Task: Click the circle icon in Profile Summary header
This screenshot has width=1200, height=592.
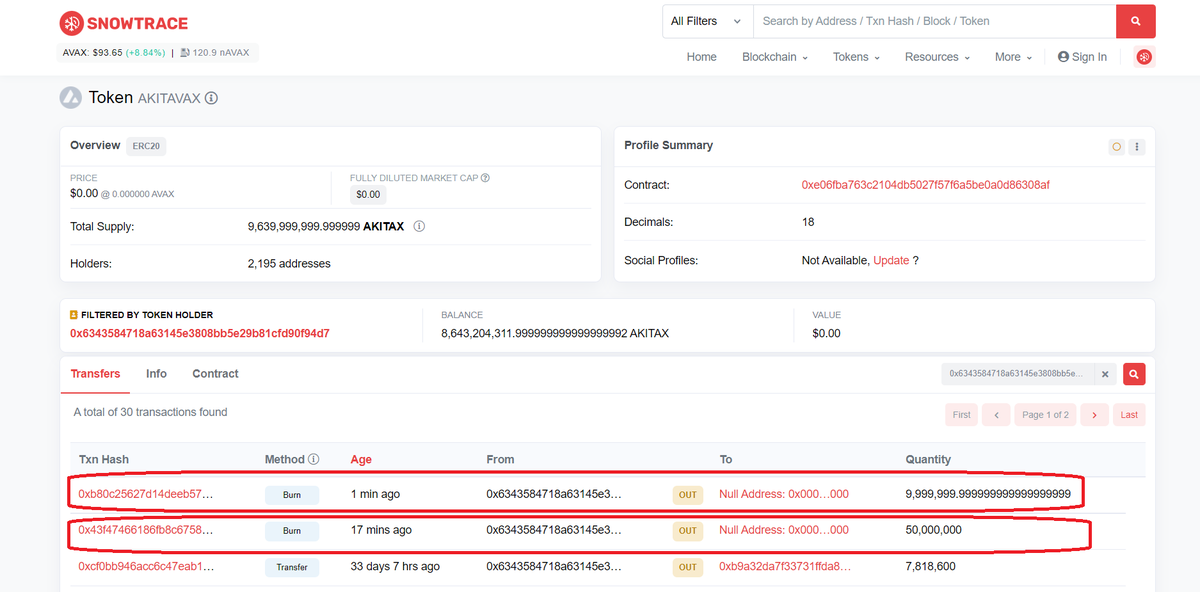Action: (x=1116, y=146)
